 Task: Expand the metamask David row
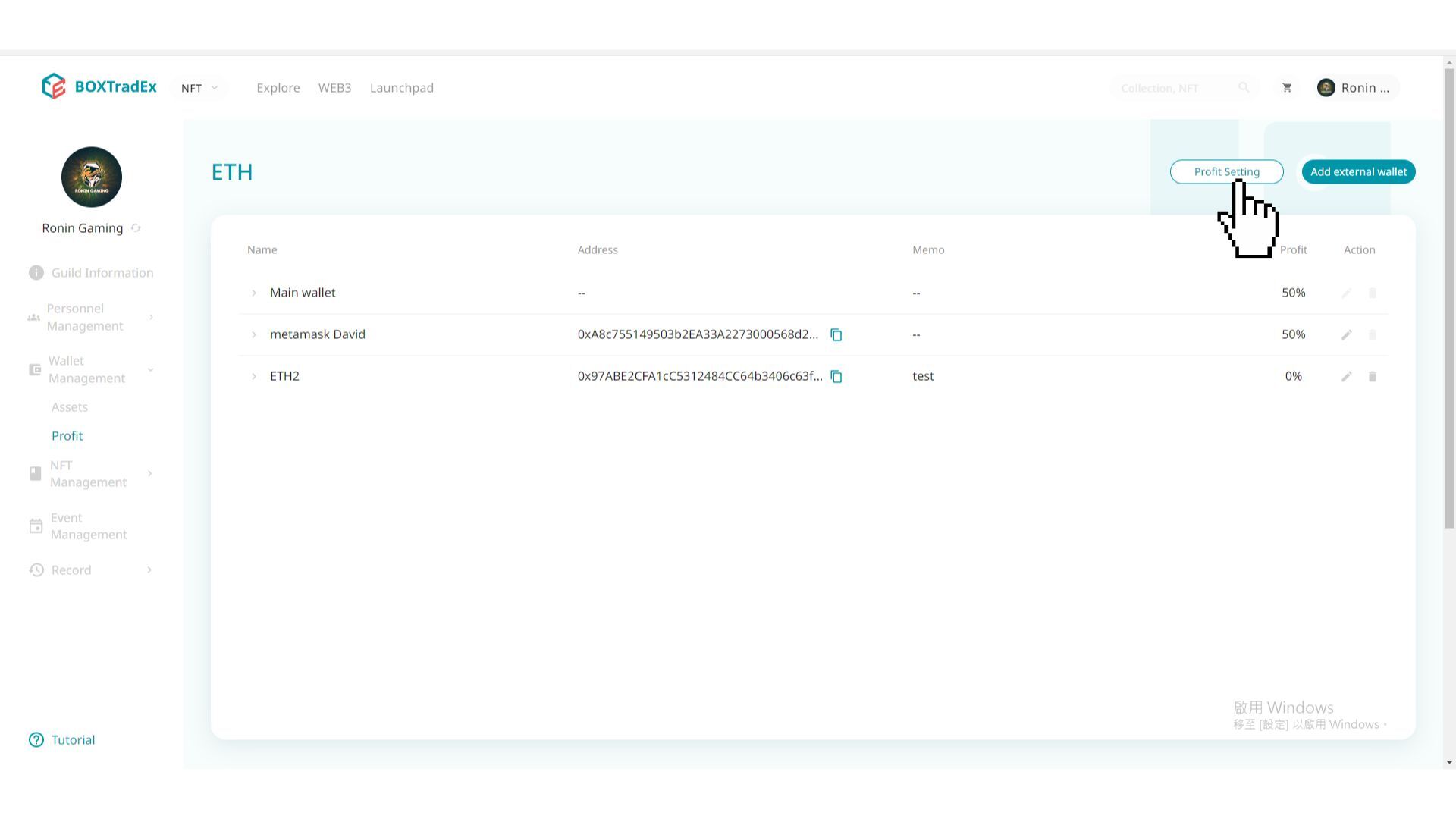[254, 334]
